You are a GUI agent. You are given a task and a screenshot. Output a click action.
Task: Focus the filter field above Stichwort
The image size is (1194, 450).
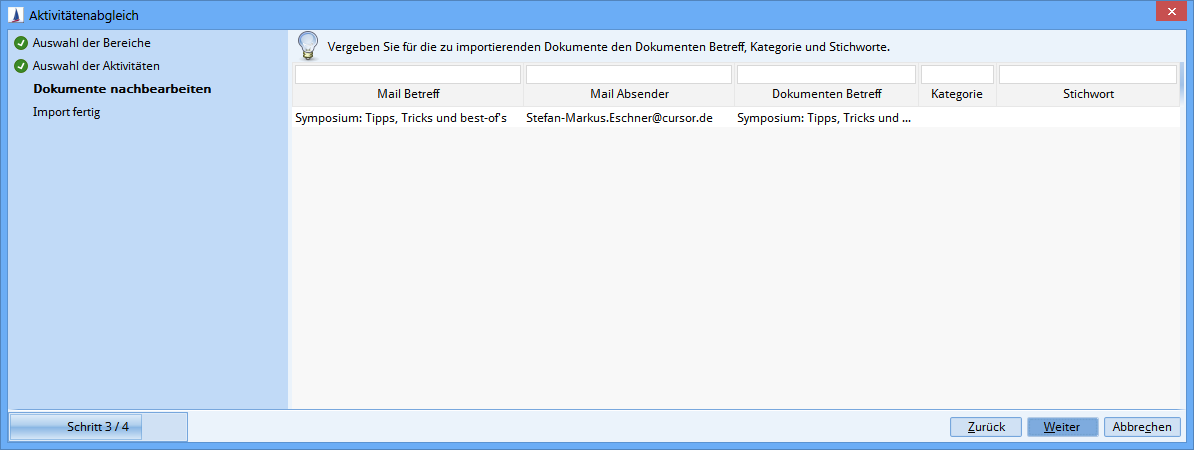(x=1087, y=75)
